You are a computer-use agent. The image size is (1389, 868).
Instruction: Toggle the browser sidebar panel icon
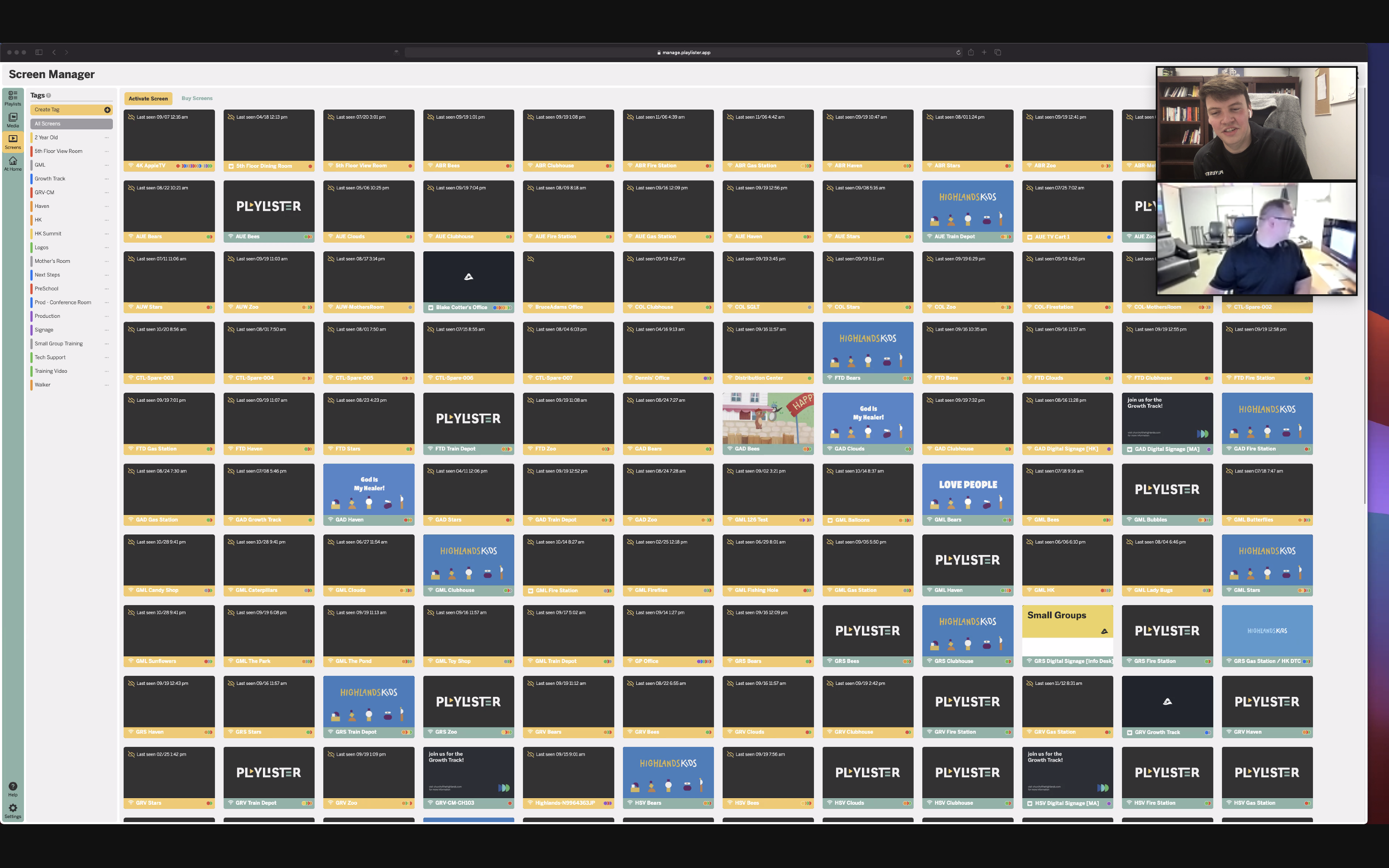(39, 52)
